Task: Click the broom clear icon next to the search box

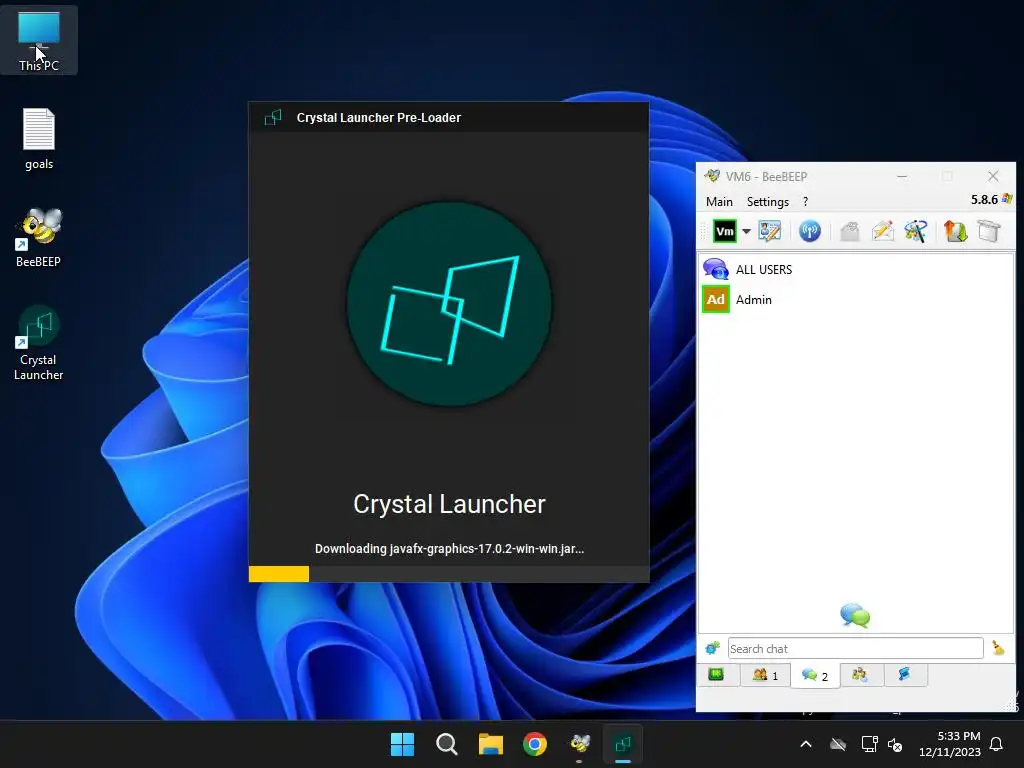Action: point(998,648)
